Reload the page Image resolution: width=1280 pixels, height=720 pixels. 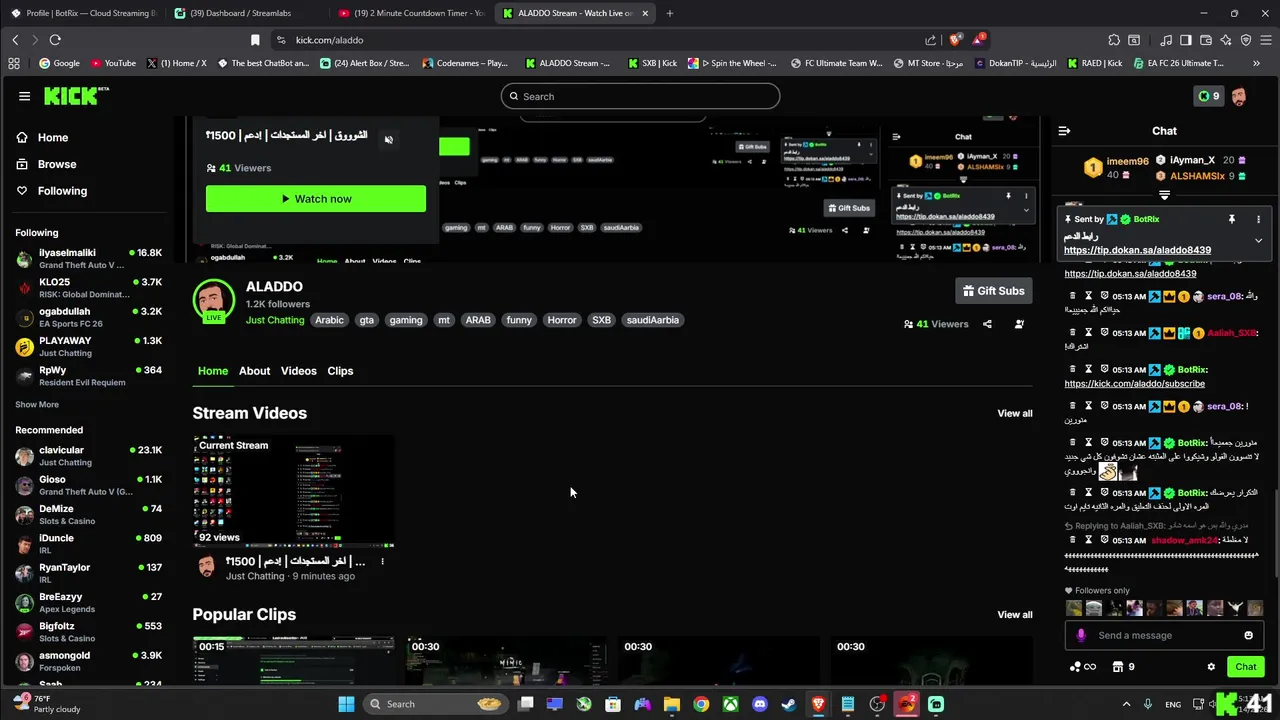coord(55,40)
